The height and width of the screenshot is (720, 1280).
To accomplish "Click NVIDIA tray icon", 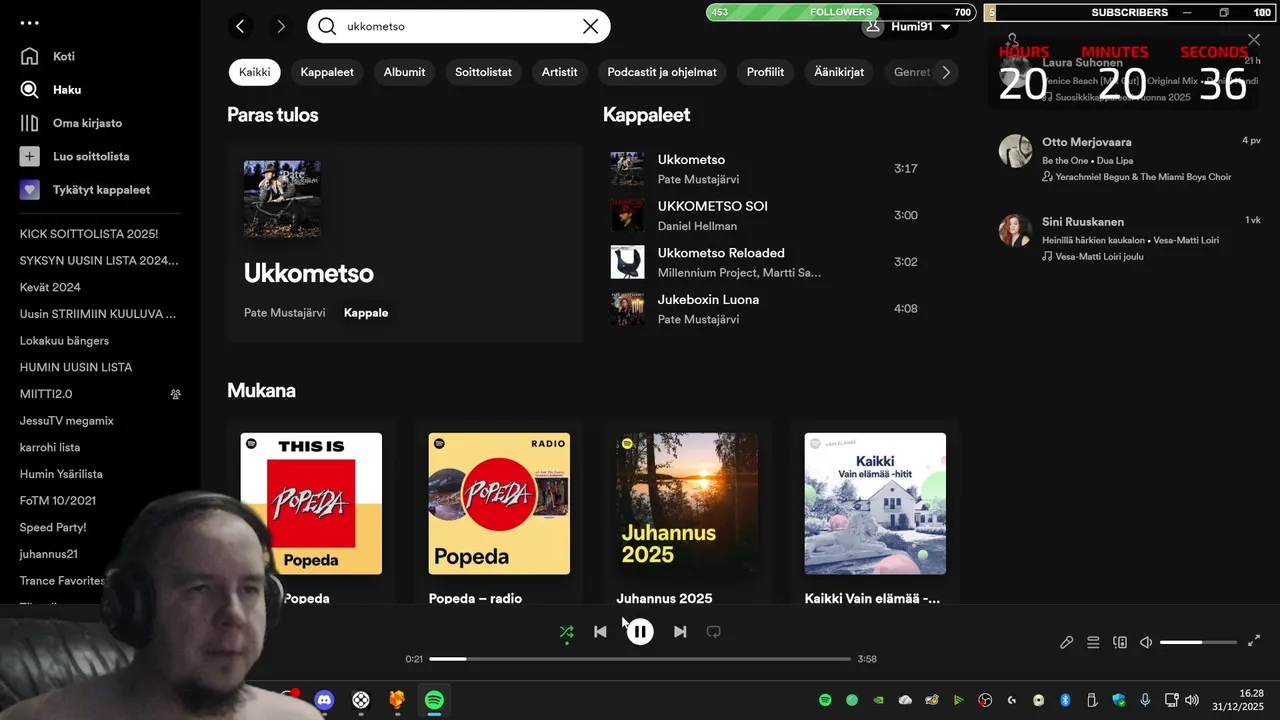I will click(x=879, y=700).
